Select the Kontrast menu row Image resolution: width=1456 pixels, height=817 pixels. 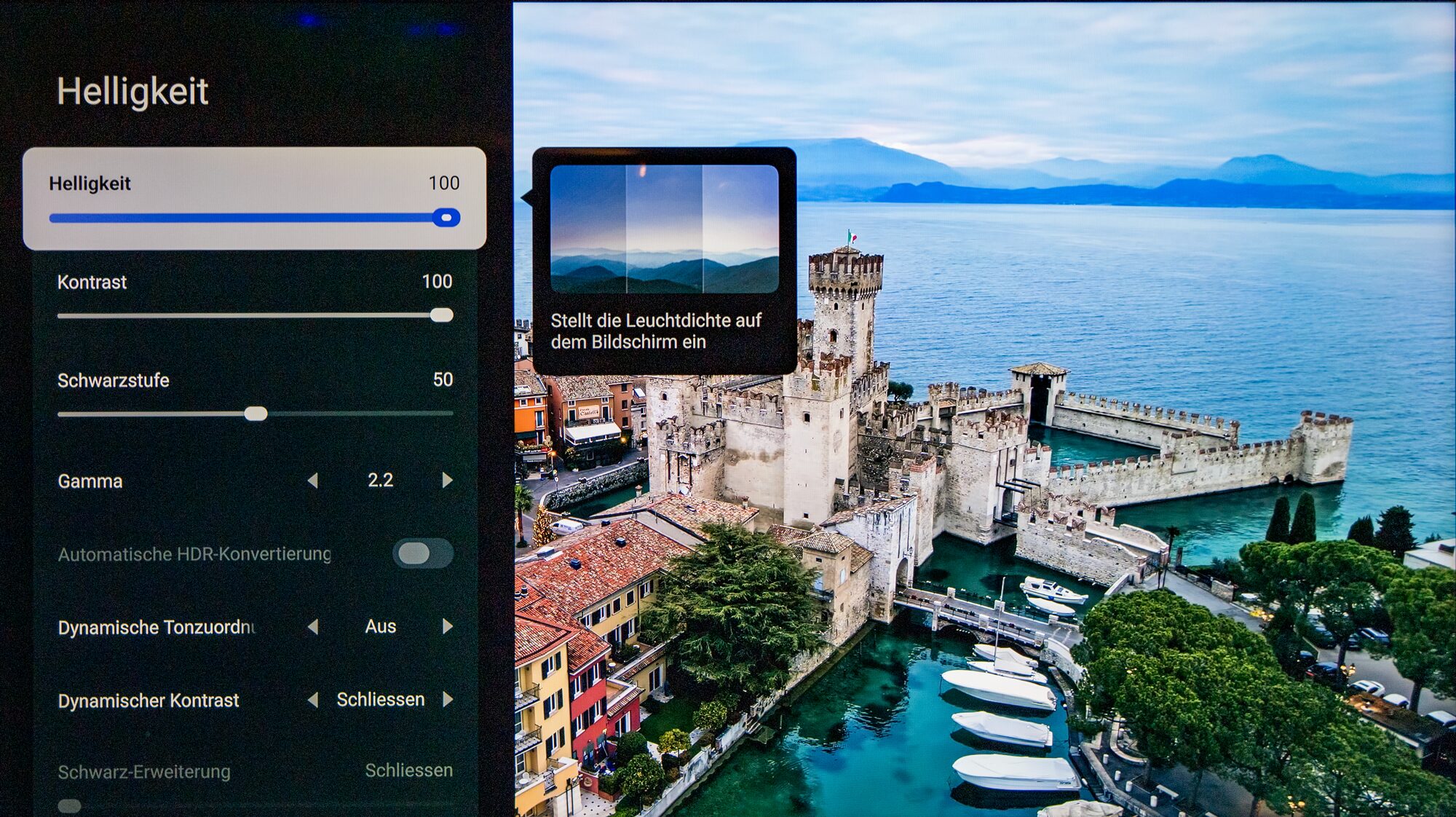click(x=92, y=283)
